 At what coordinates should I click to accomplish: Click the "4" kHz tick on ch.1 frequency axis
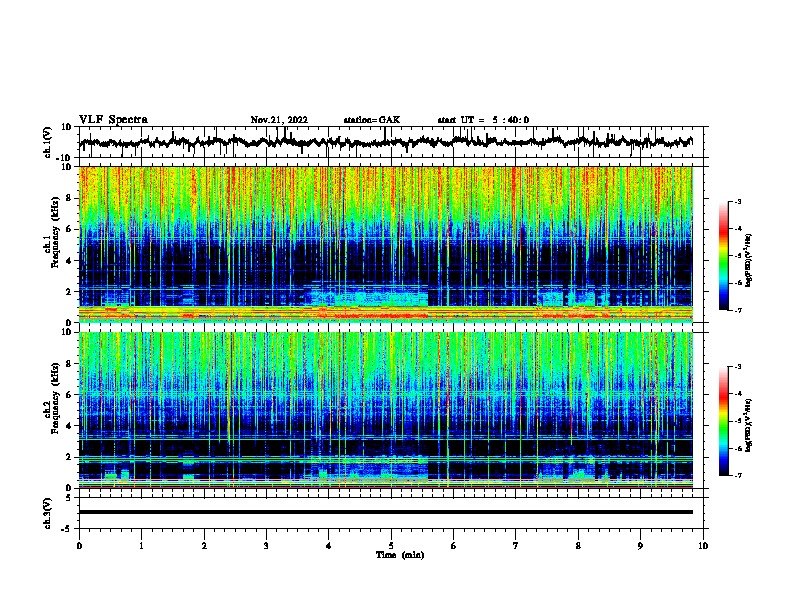[69, 261]
